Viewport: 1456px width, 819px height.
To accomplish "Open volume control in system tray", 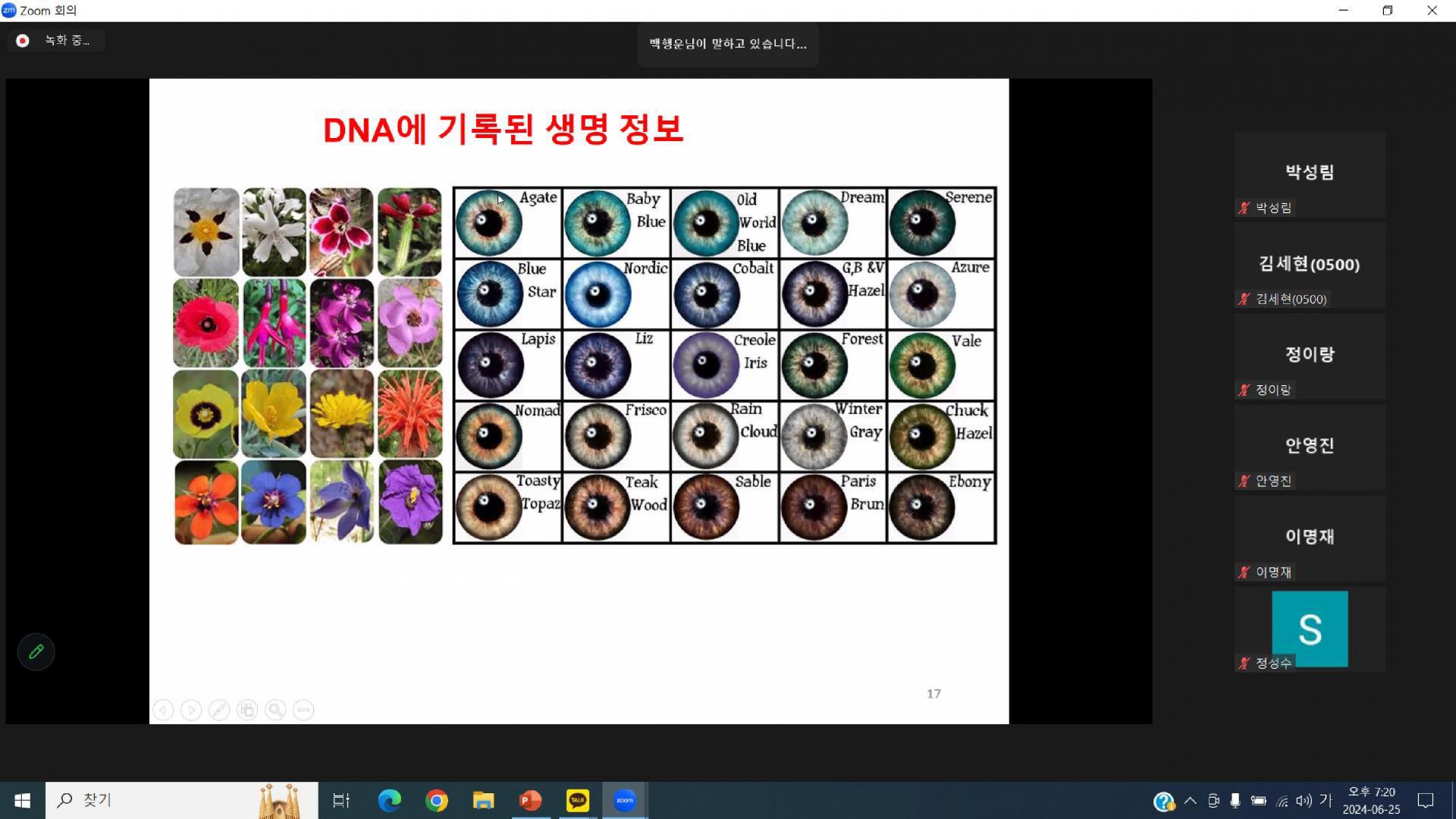I will pos(1304,800).
